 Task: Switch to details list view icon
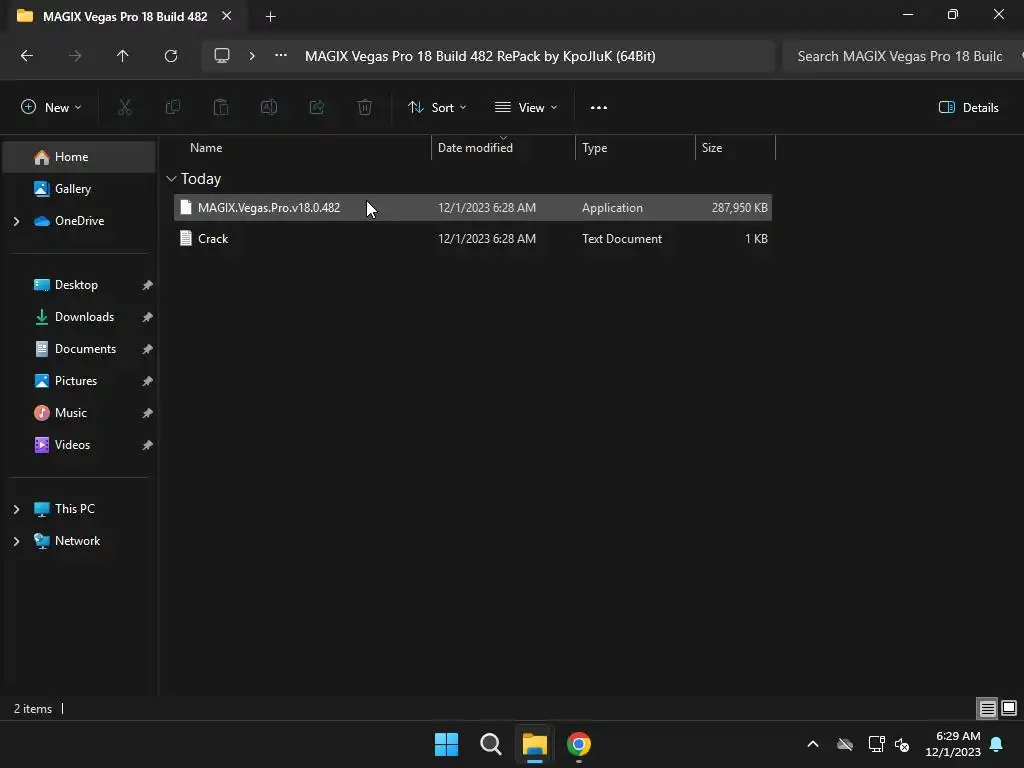(987, 709)
